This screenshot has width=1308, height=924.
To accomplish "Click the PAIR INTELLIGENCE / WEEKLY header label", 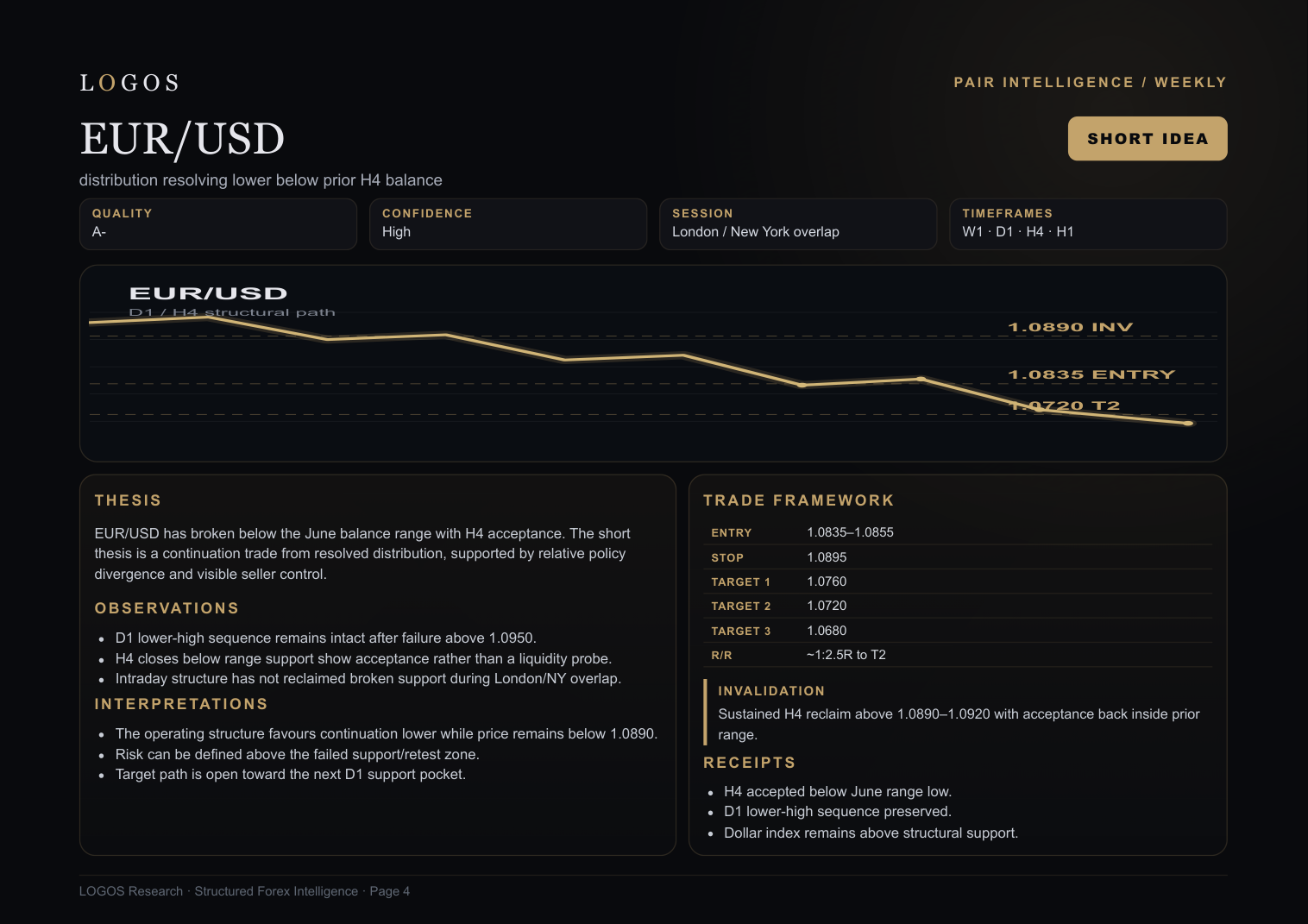I will pyautogui.click(x=1090, y=82).
